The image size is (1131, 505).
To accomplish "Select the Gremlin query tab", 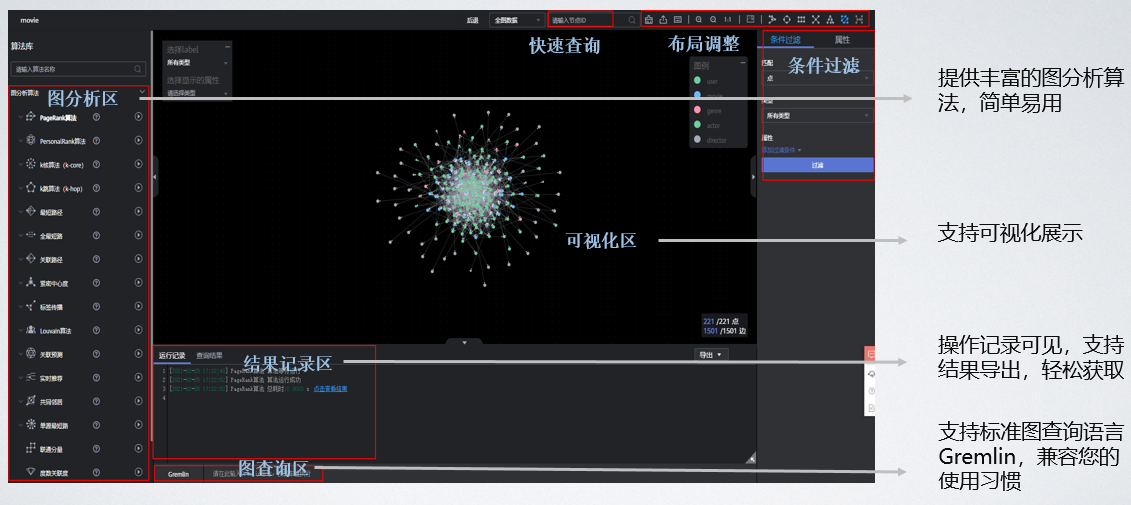I will tap(178, 474).
